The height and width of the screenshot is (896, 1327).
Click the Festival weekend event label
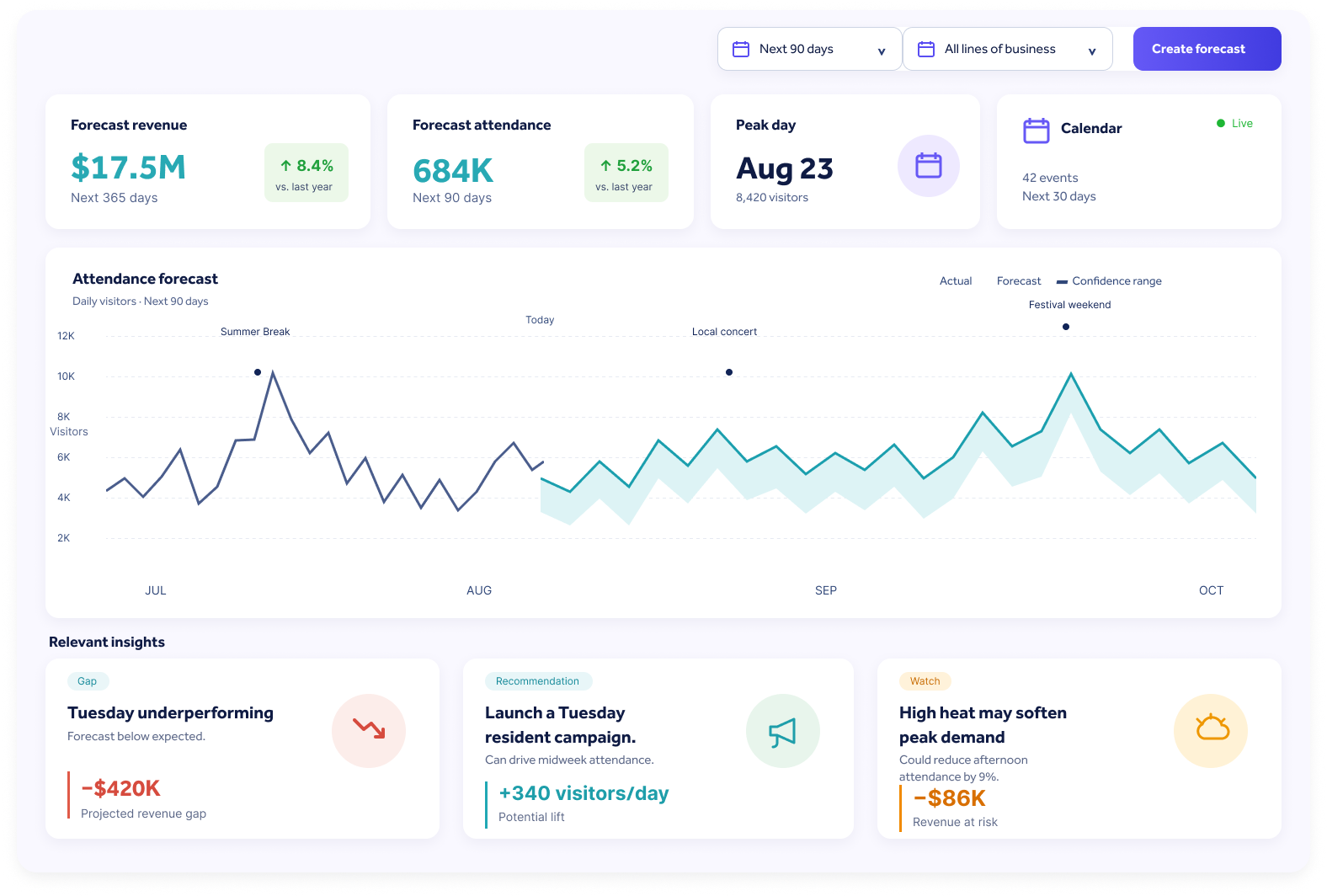click(1069, 305)
